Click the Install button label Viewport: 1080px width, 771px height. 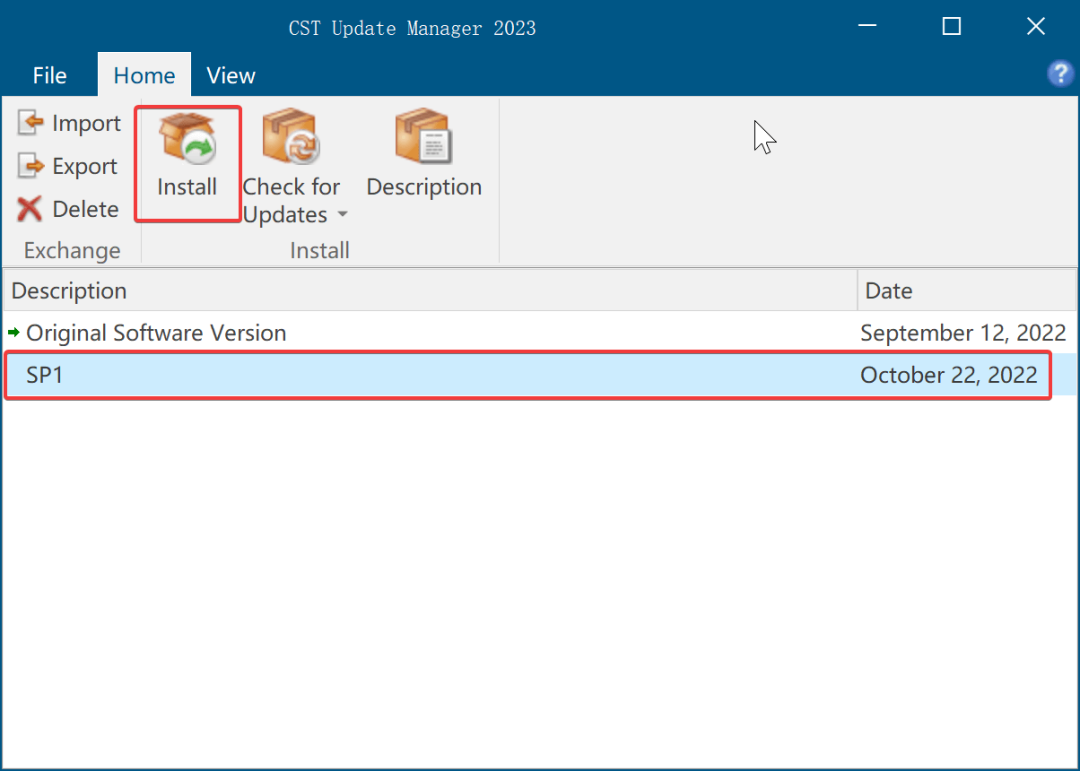pos(187,186)
